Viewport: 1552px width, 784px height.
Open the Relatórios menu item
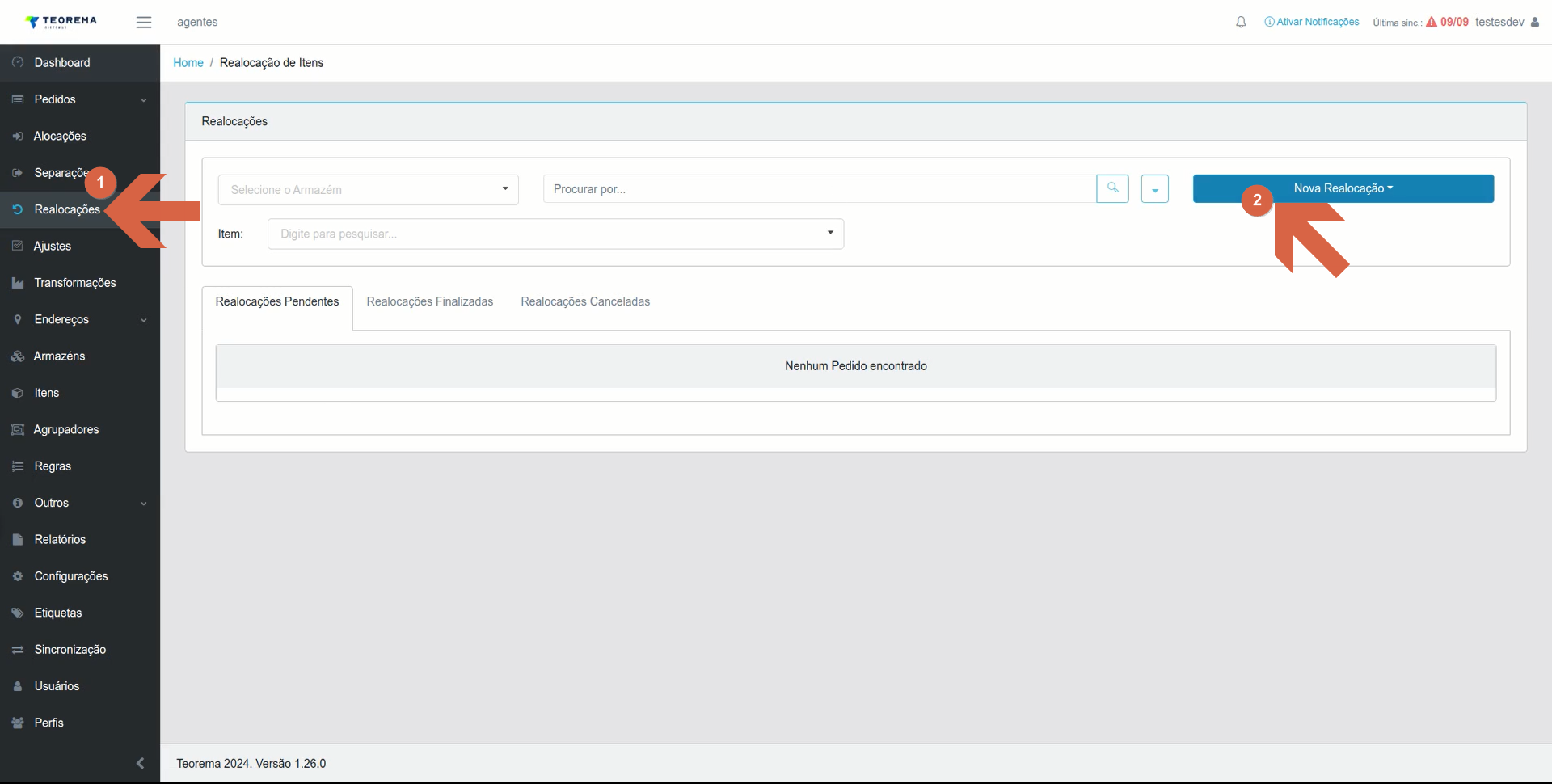(79, 539)
